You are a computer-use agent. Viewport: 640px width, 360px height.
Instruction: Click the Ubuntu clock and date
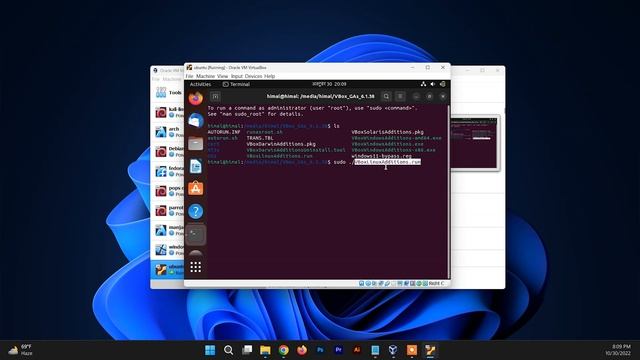click(329, 84)
